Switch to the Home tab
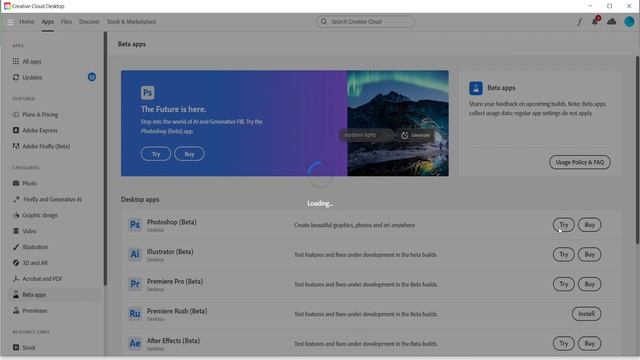The width and height of the screenshot is (640, 360). pos(27,22)
